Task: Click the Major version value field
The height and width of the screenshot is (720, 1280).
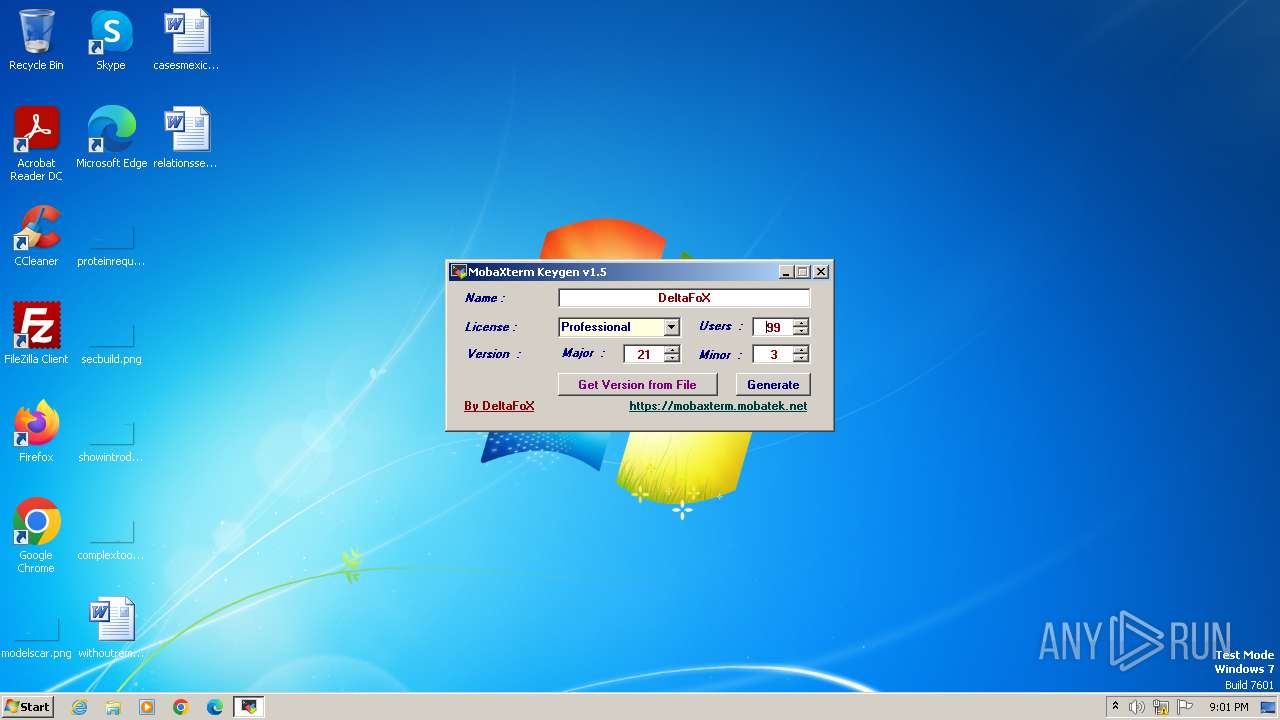Action: point(644,354)
